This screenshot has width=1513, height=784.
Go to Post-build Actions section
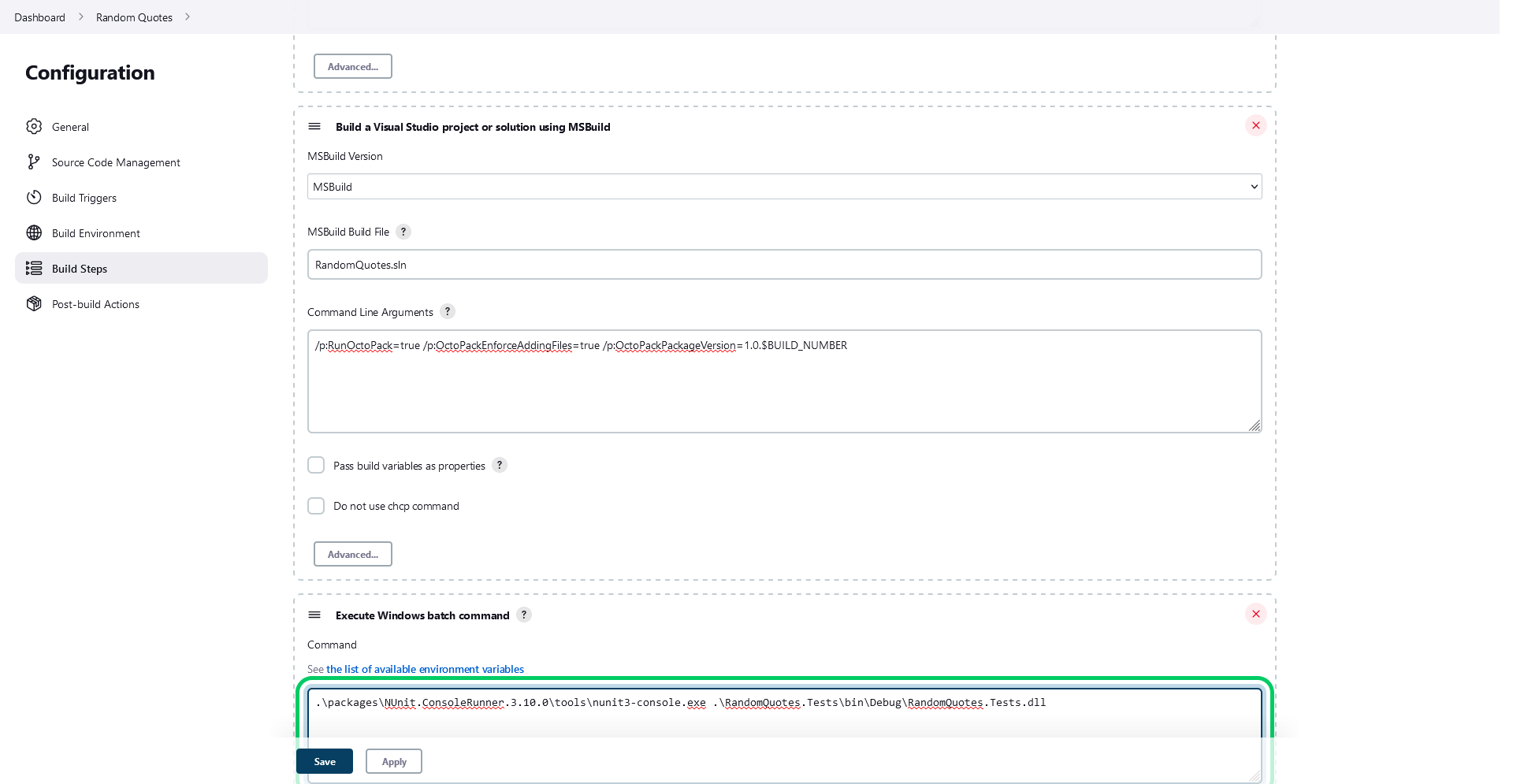(x=141, y=303)
